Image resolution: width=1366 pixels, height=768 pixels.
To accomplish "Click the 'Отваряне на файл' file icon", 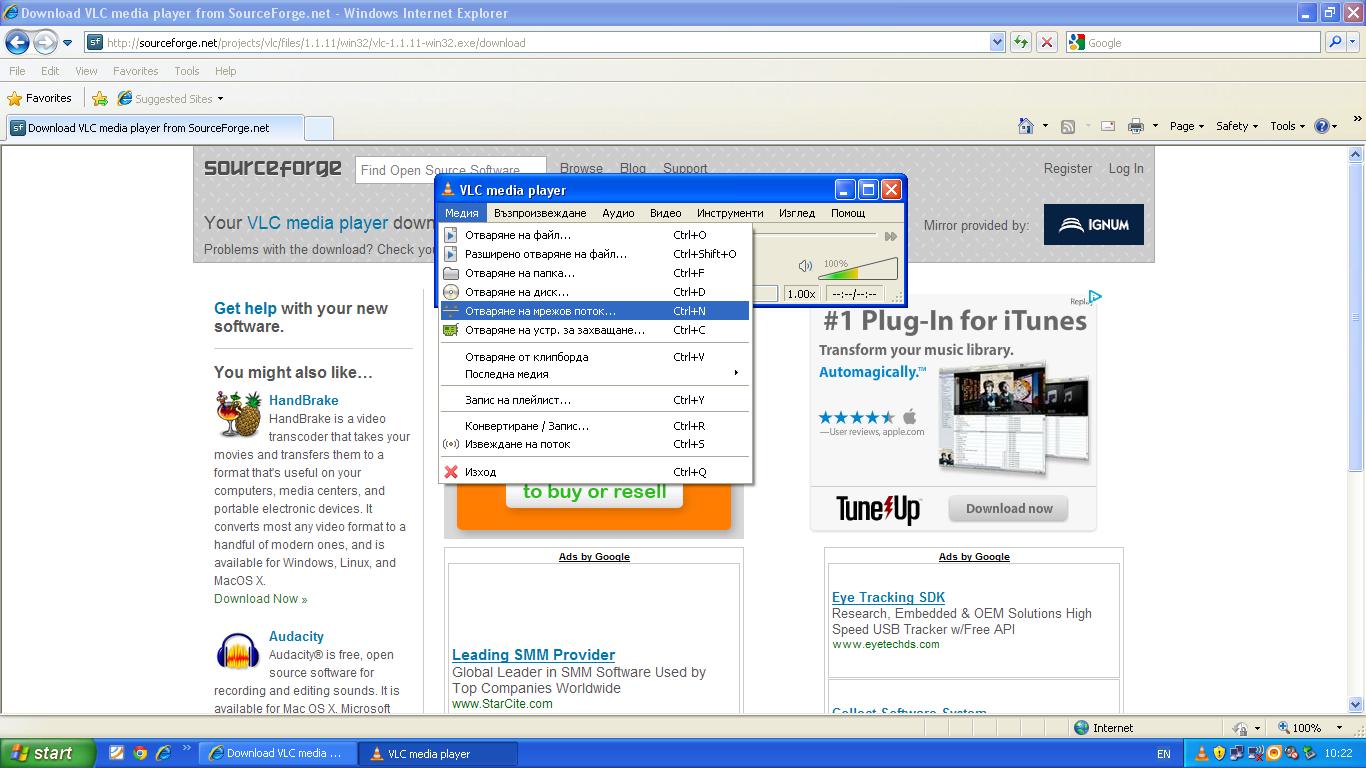I will pyautogui.click(x=451, y=235).
